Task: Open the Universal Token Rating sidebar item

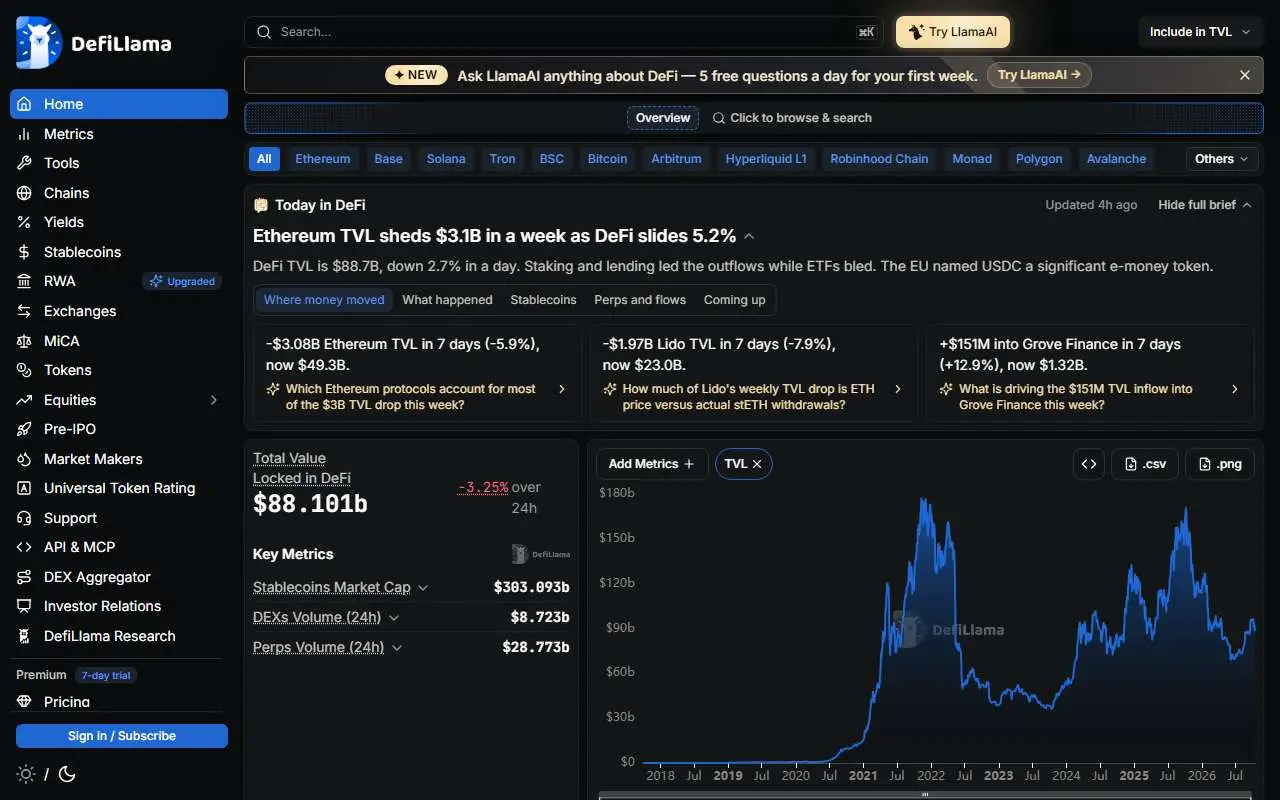Action: tap(120, 488)
